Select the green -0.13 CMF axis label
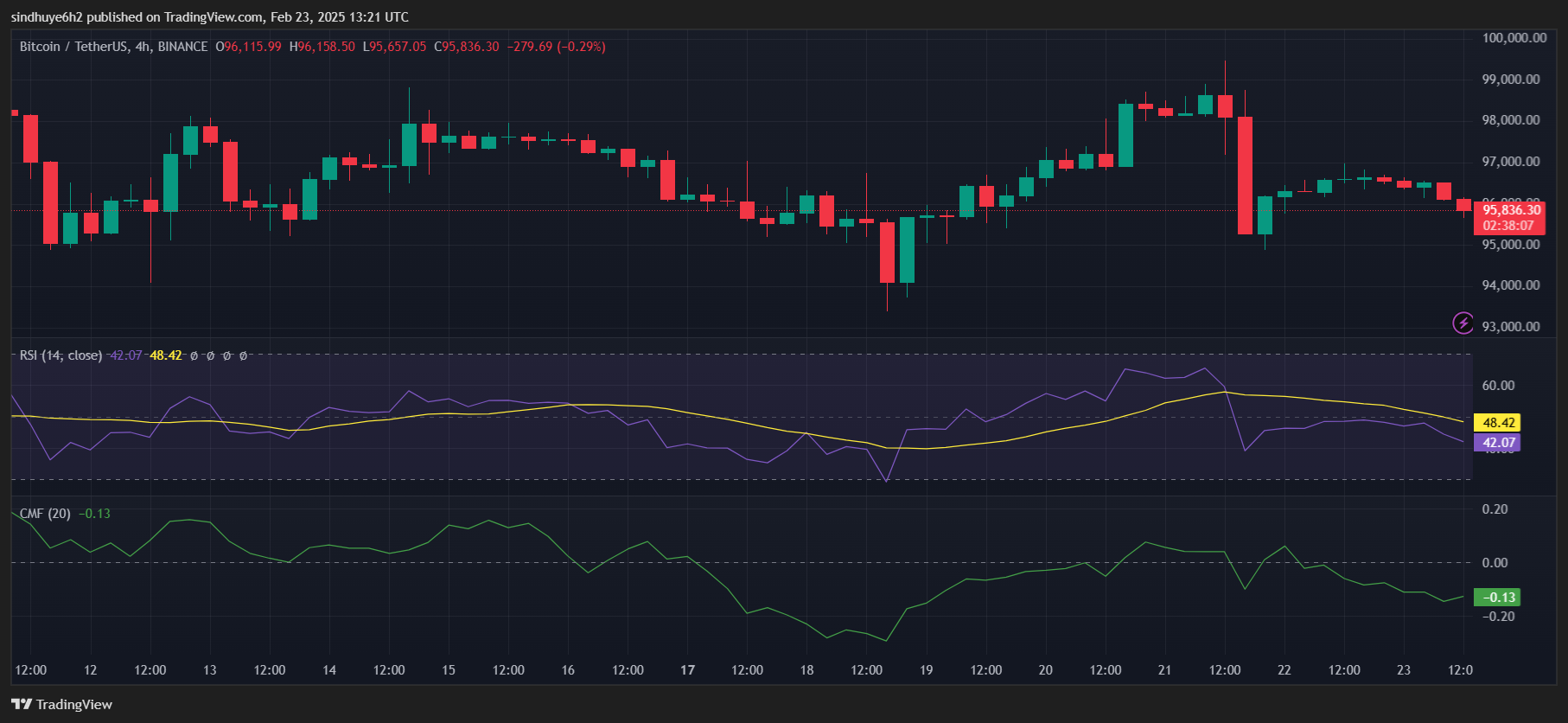The image size is (1568, 723). click(1498, 598)
